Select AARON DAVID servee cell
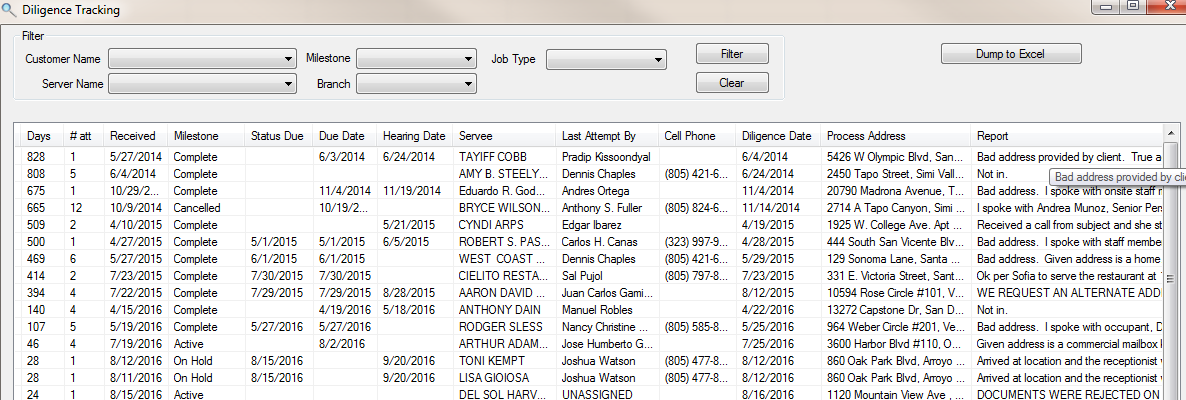This screenshot has height=400, width=1186. pos(505,293)
